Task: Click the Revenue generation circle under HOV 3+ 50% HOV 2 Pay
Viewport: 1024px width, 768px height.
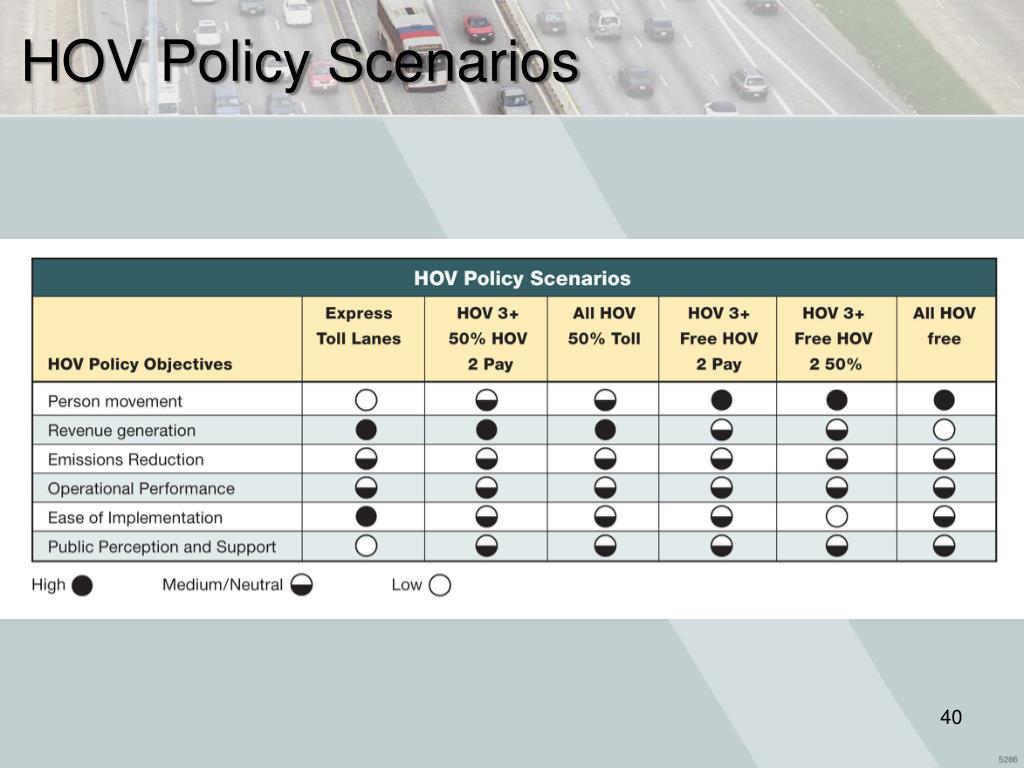Action: pyautogui.click(x=487, y=429)
